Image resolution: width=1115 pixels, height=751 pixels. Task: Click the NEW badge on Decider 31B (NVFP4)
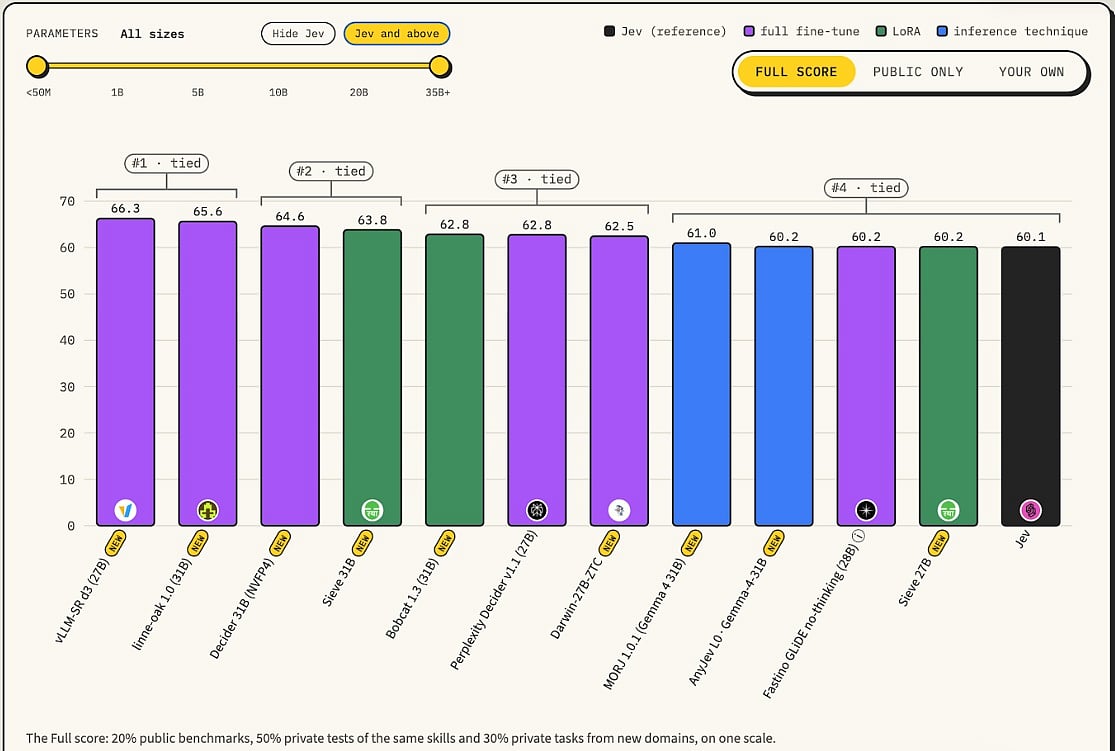(x=281, y=544)
